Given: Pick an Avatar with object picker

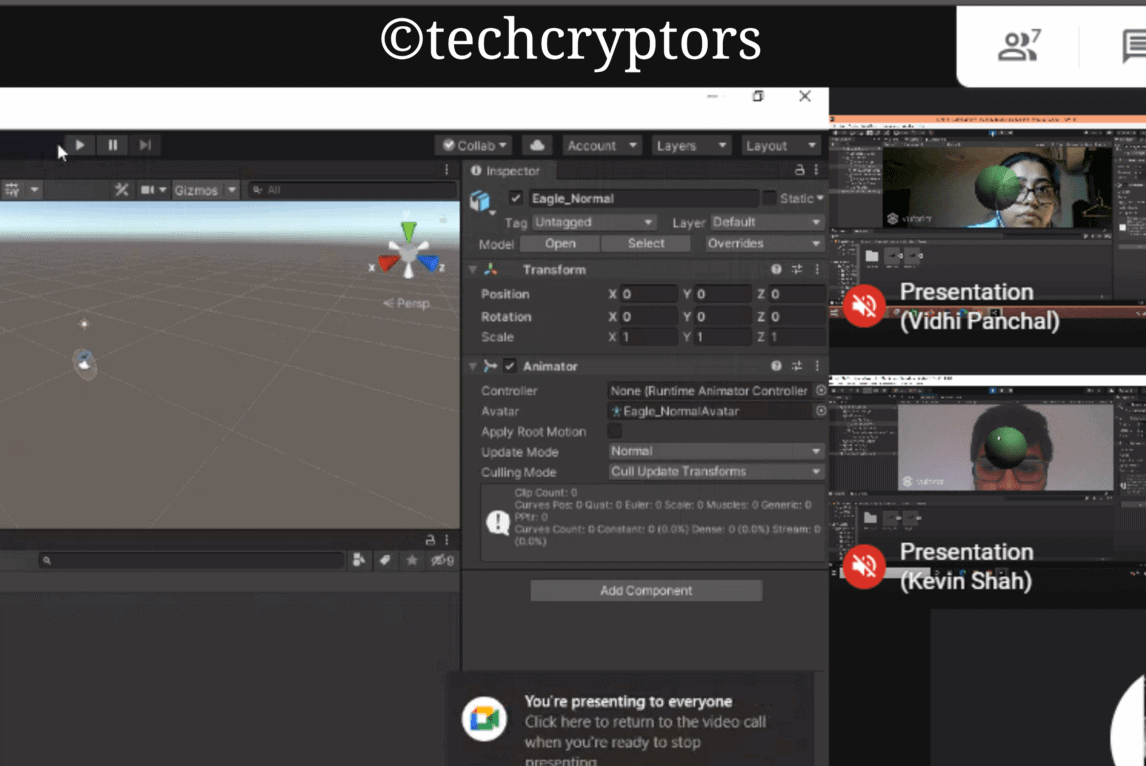Looking at the screenshot, I should [x=821, y=411].
